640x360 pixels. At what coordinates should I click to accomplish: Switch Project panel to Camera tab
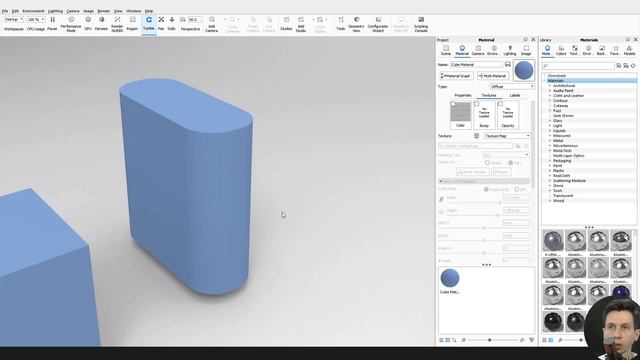(x=478, y=51)
